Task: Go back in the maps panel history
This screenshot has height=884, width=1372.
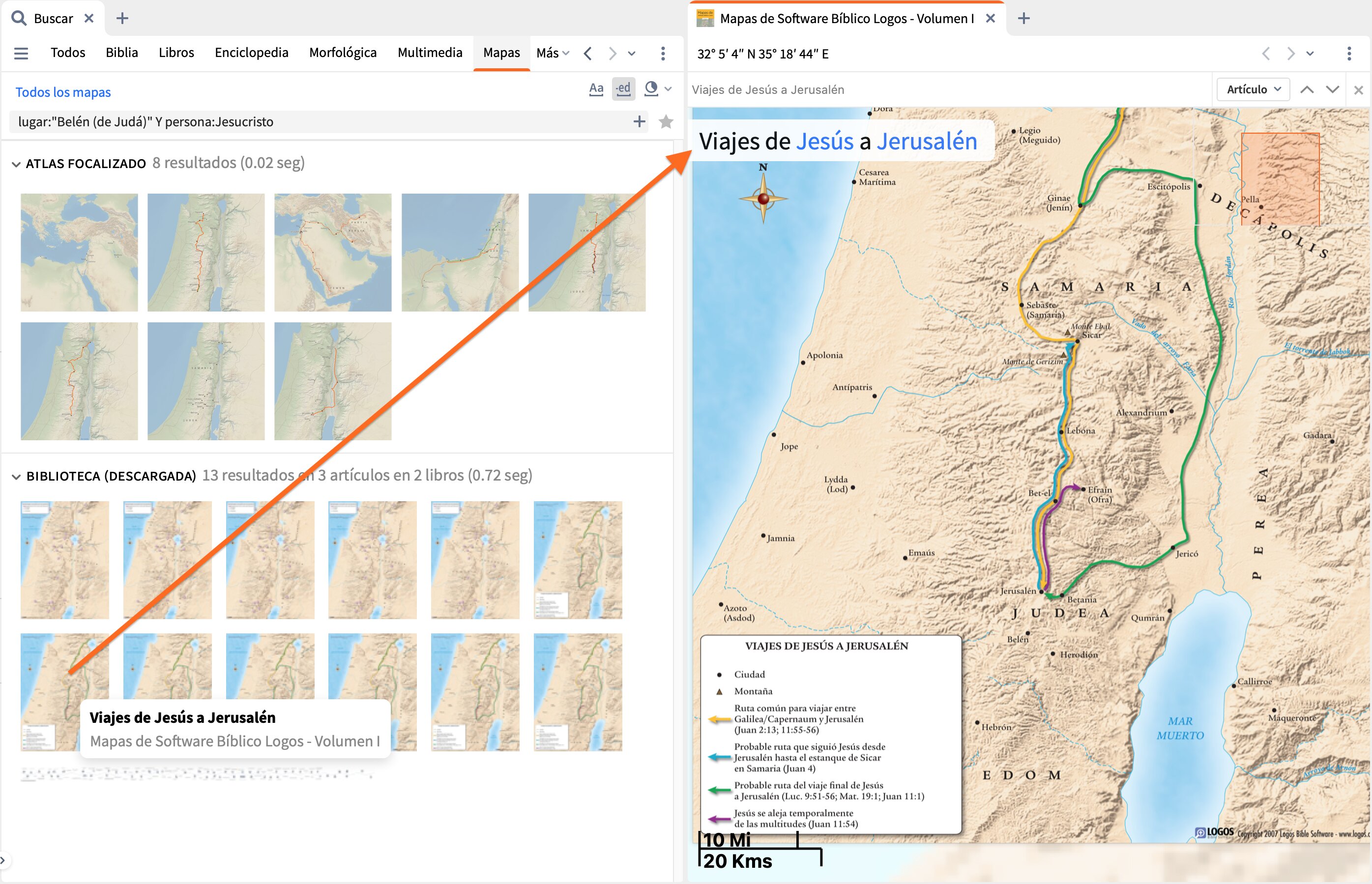Action: tap(1266, 54)
